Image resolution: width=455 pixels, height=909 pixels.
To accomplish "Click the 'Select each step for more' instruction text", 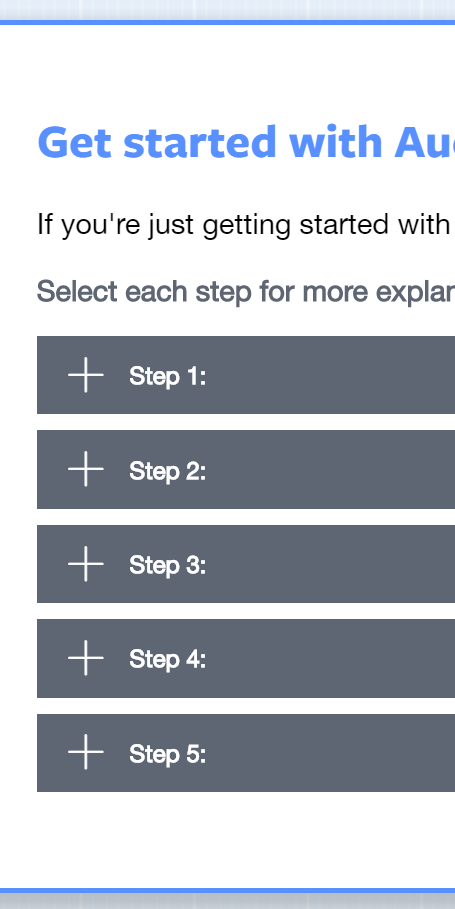I will [x=246, y=291].
